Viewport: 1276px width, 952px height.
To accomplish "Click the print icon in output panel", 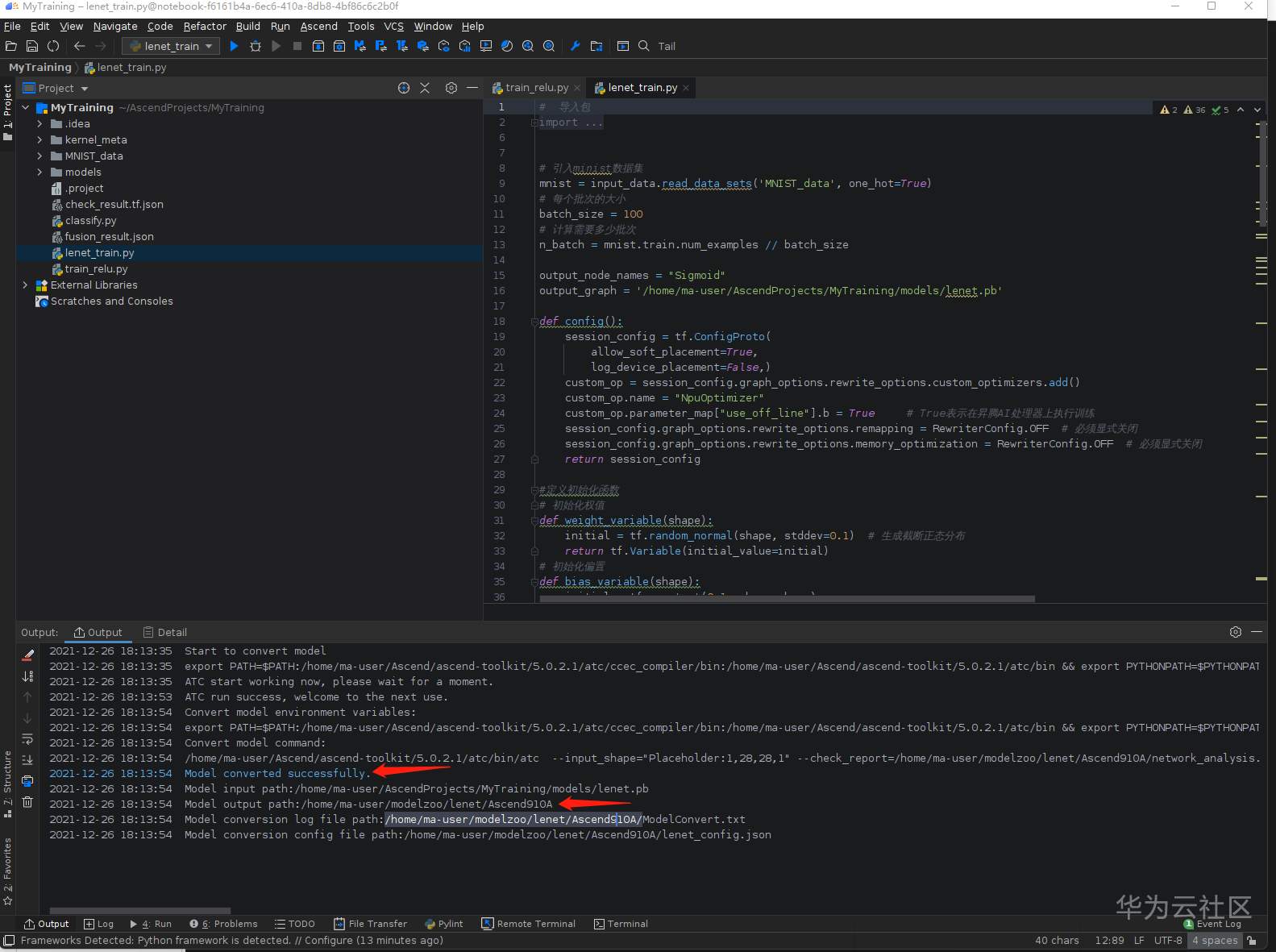I will [x=27, y=781].
